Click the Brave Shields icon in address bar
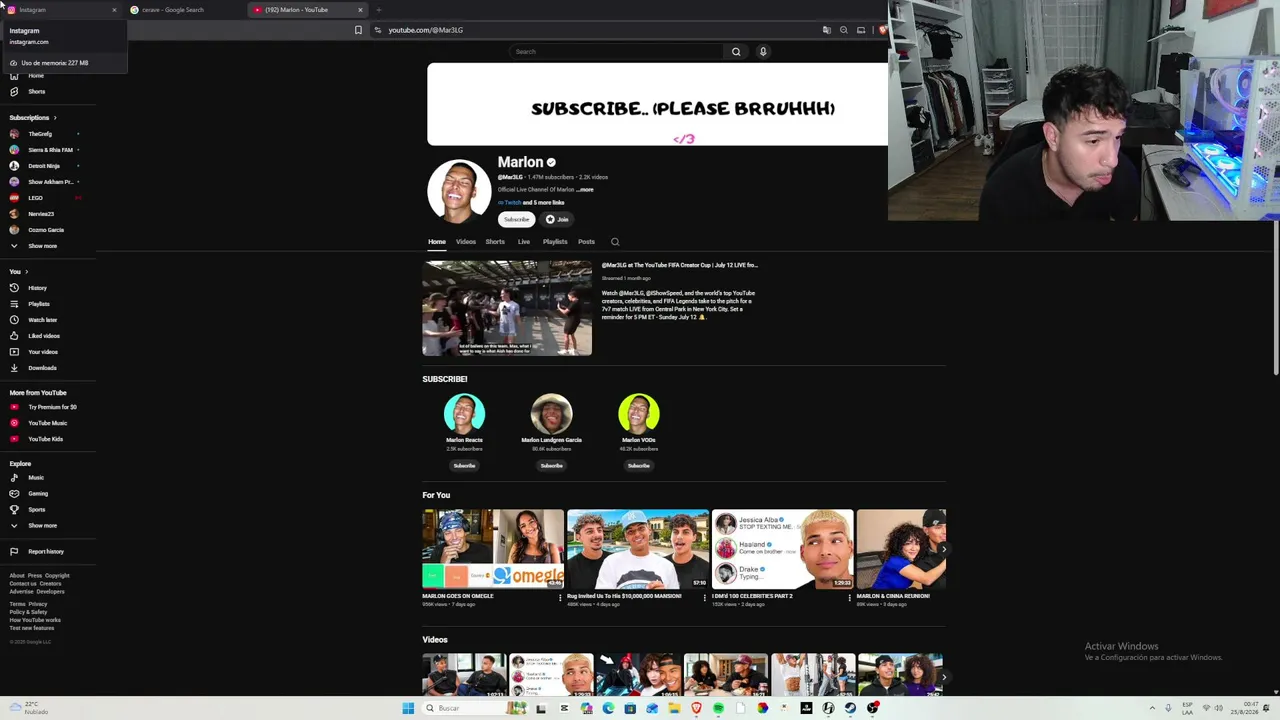This screenshot has width=1280, height=720. tap(882, 30)
